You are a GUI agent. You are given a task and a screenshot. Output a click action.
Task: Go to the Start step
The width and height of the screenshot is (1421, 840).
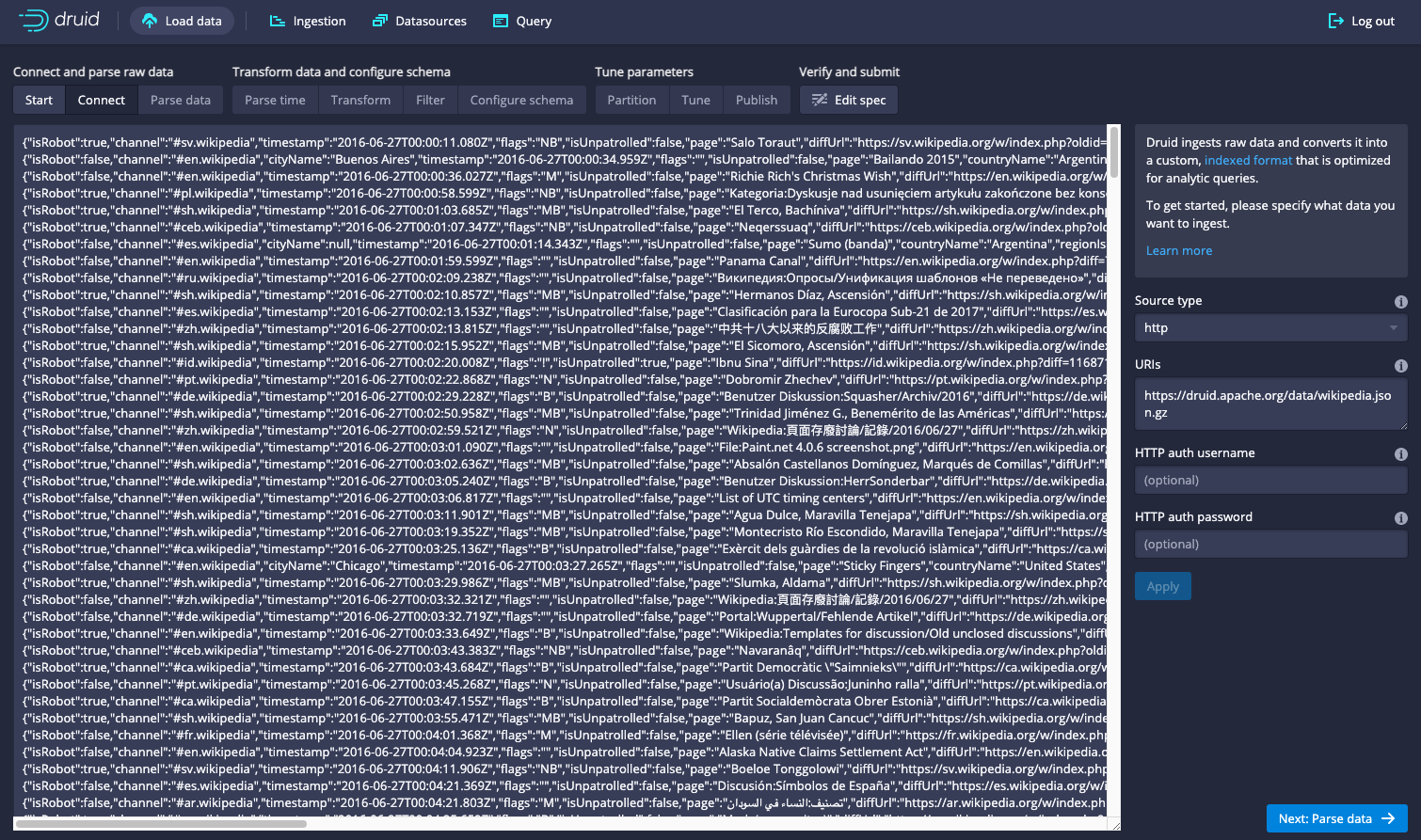40,100
